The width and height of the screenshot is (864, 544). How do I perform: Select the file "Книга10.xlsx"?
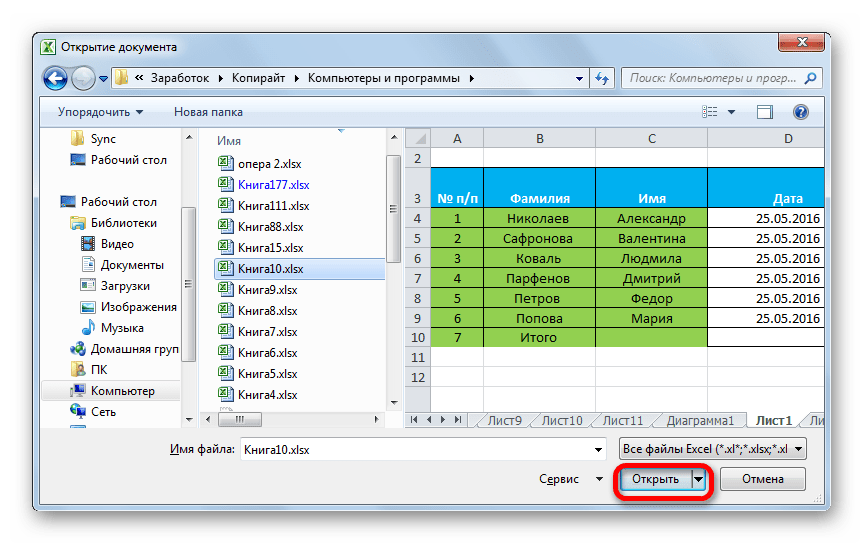[299, 269]
